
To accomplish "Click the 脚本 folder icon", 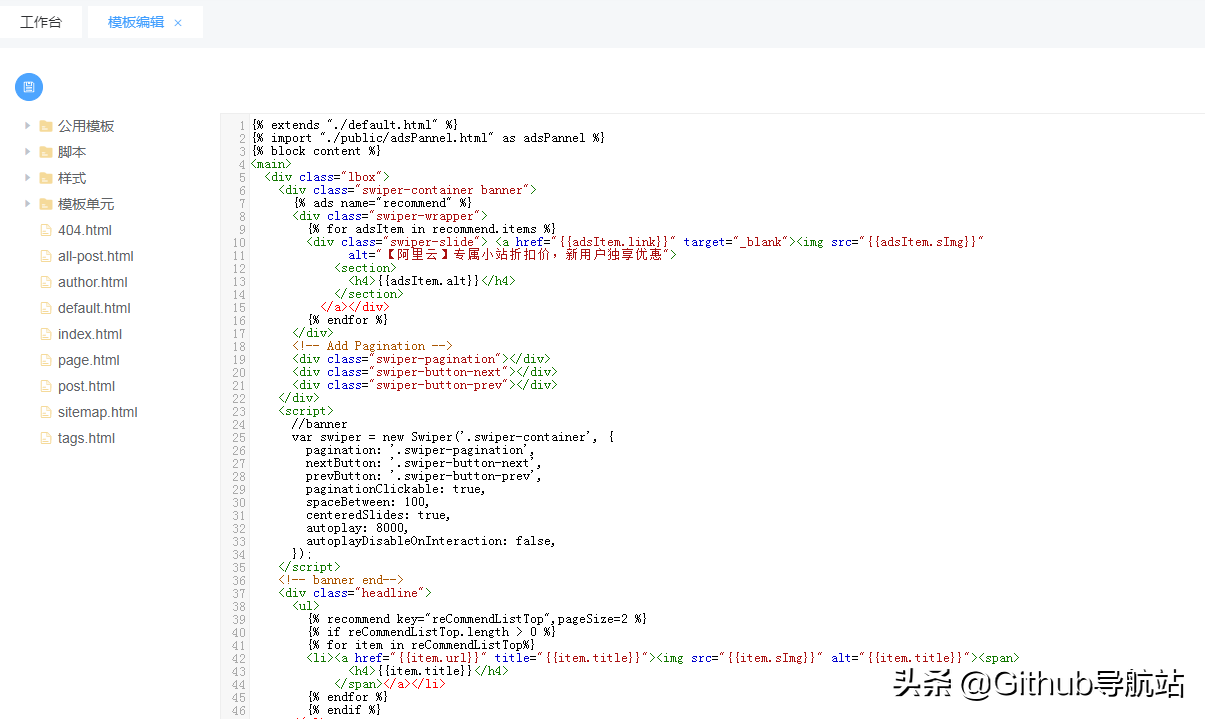I will [46, 152].
